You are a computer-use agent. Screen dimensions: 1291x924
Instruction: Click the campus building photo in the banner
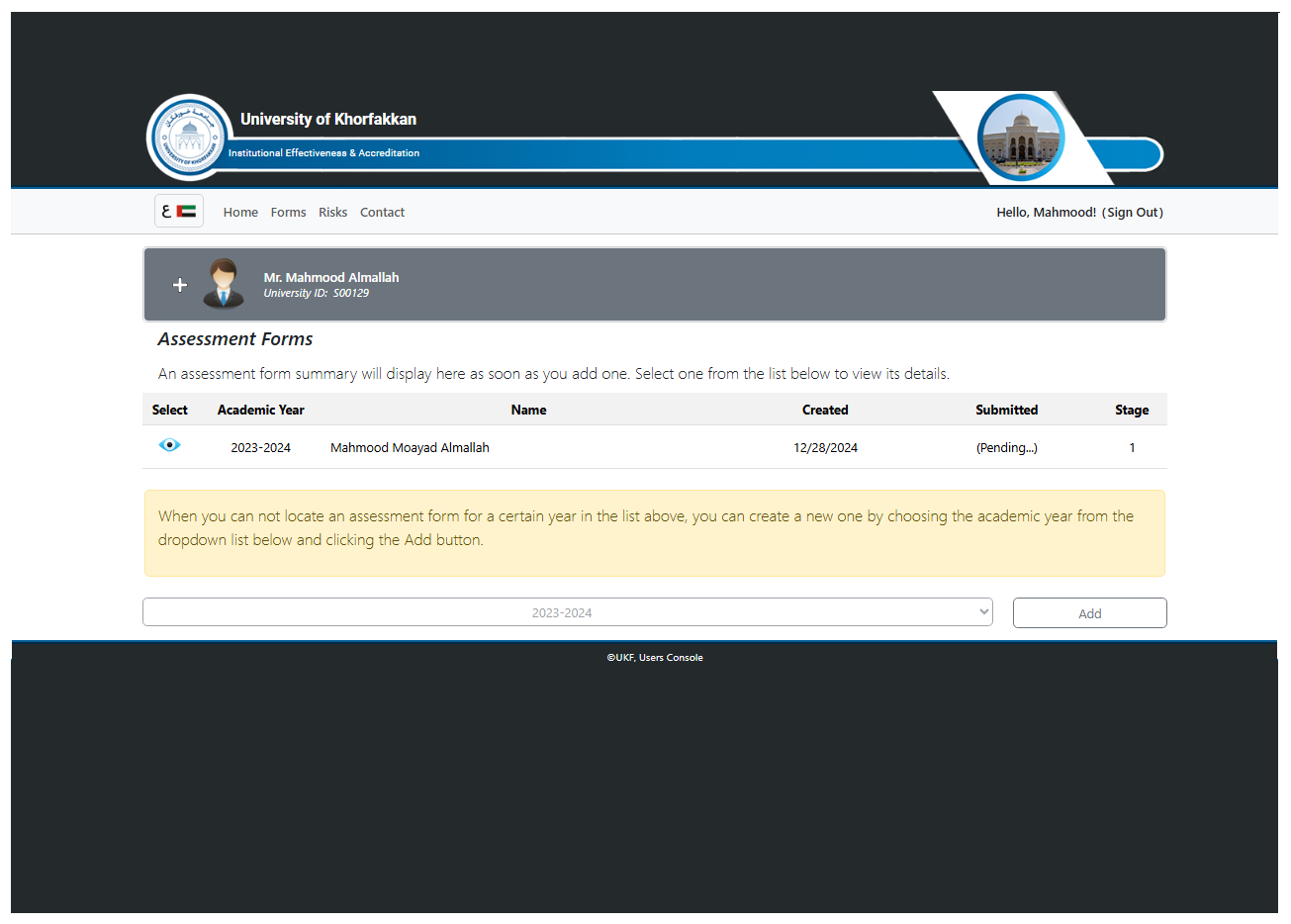1020,138
